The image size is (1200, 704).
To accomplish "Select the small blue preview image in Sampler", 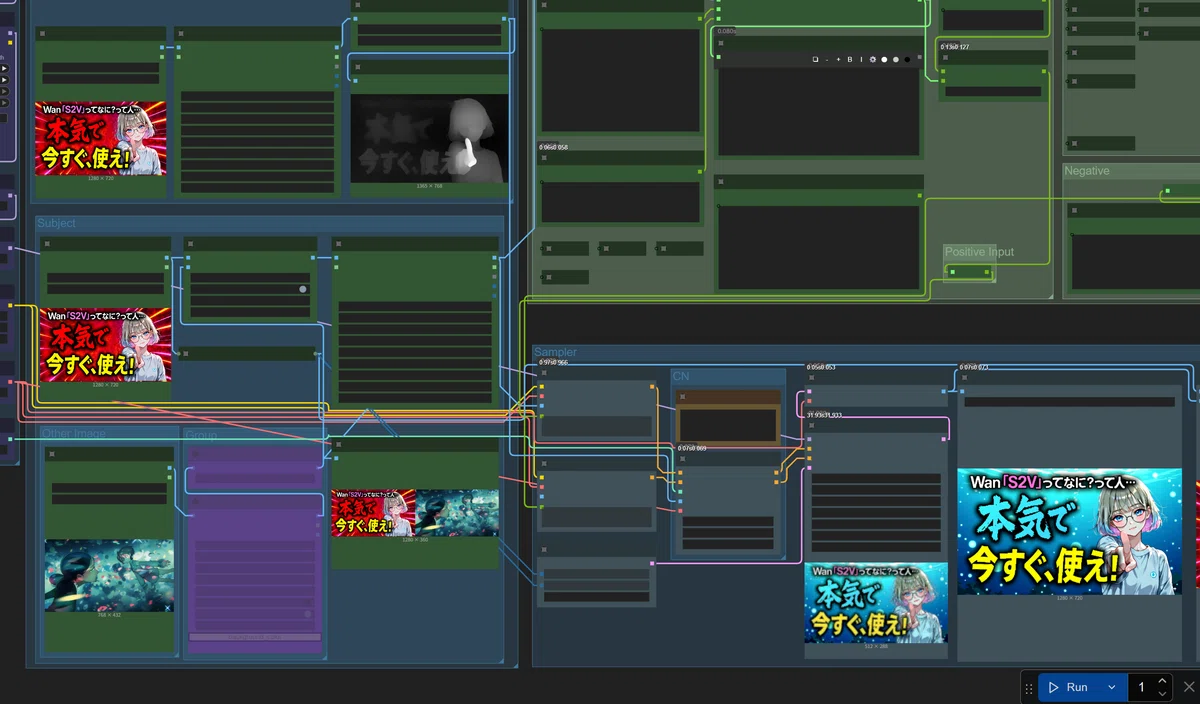I will [876, 602].
